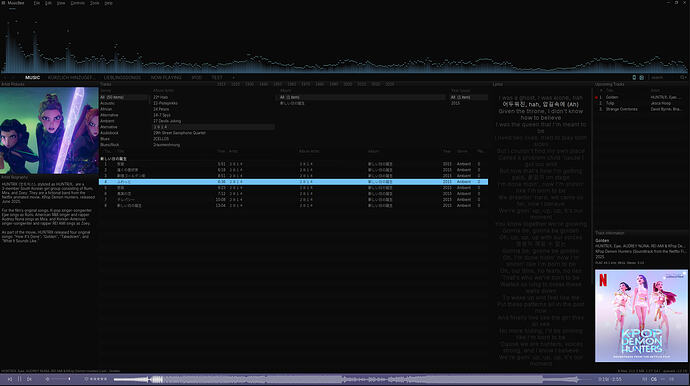Skip to the next track
This screenshot has width=690, height=386.
click(x=29, y=379)
